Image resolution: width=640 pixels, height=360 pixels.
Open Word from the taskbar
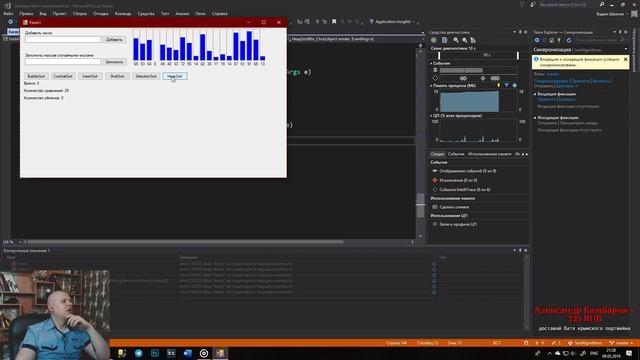187,353
